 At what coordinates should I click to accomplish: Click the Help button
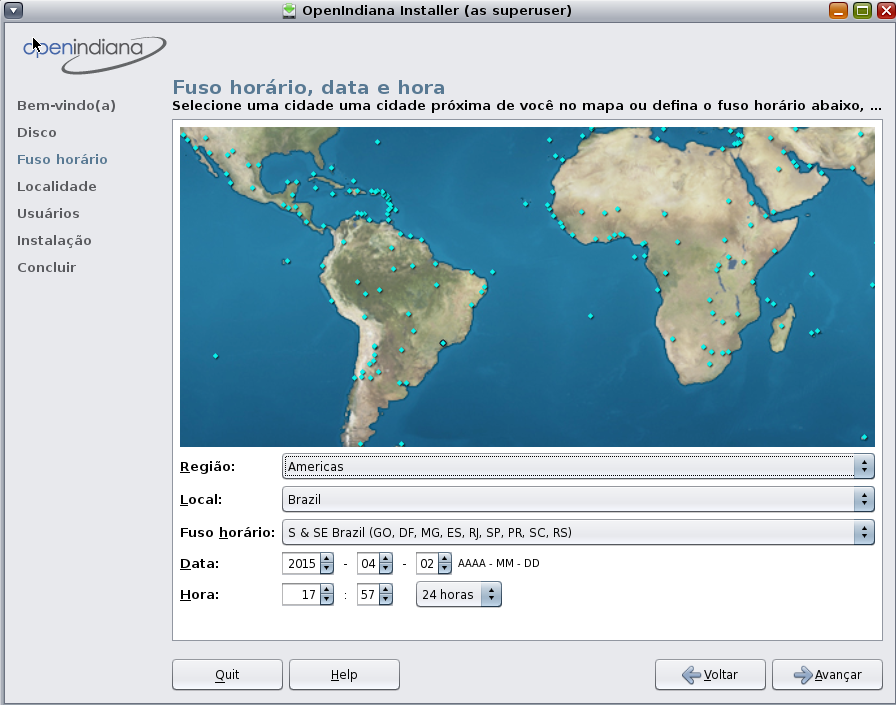[x=344, y=675]
